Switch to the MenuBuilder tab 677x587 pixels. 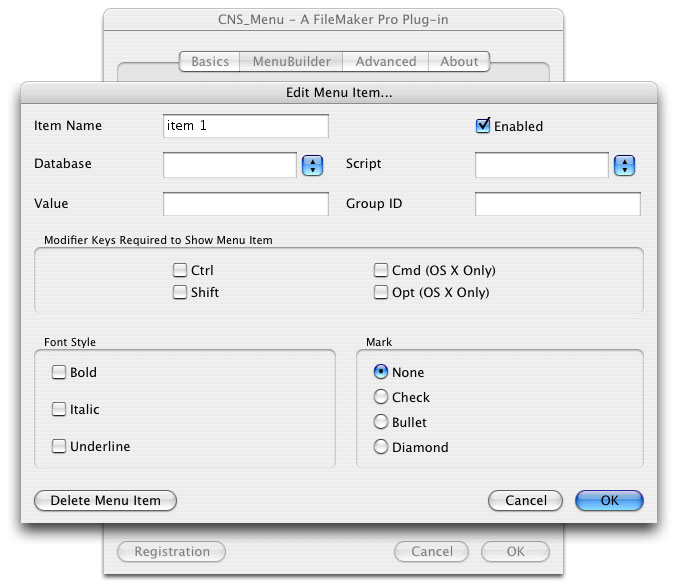[x=291, y=61]
